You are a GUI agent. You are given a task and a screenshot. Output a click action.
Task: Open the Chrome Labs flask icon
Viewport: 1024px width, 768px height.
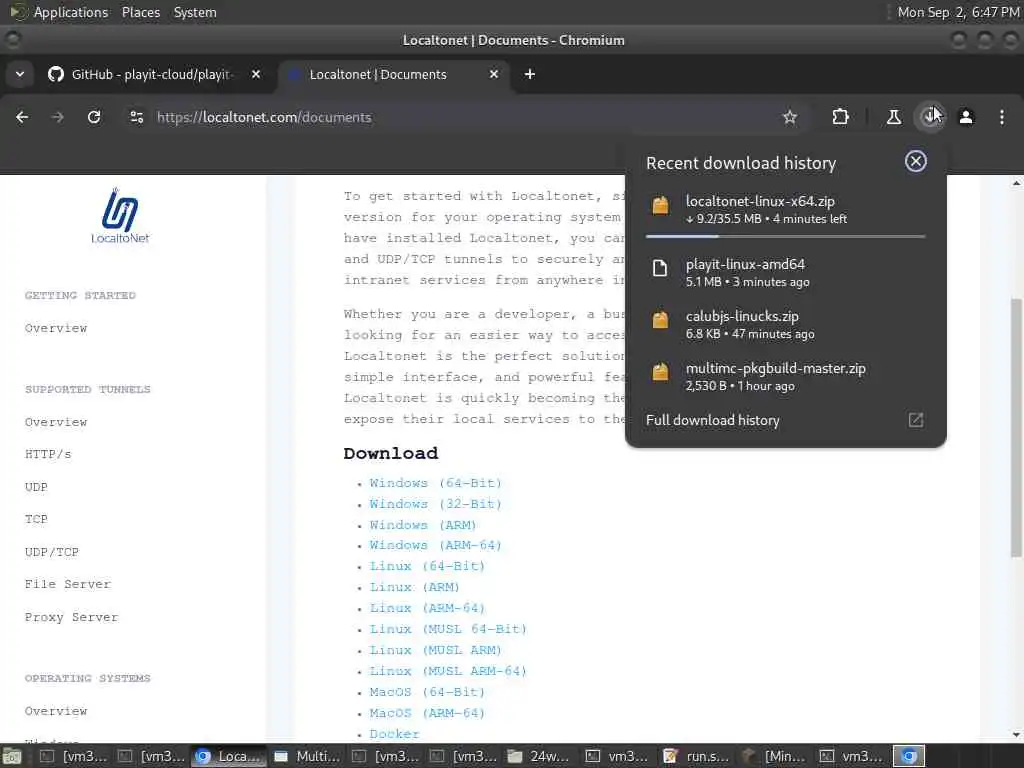point(894,117)
